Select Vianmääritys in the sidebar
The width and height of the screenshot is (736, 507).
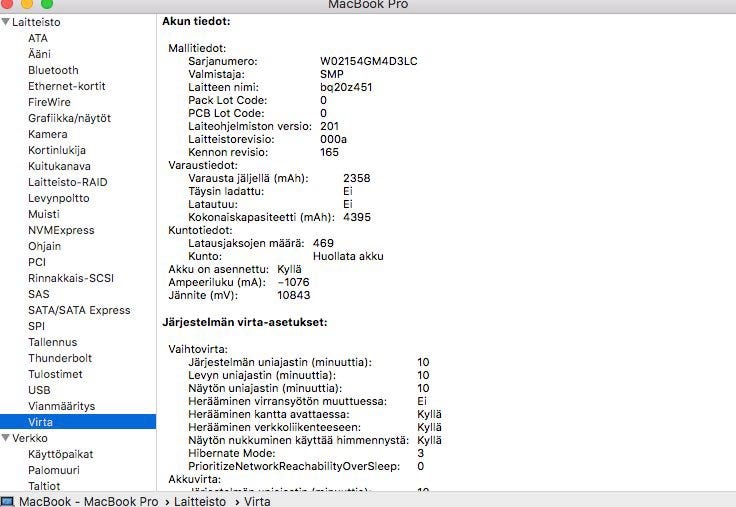click(x=61, y=406)
